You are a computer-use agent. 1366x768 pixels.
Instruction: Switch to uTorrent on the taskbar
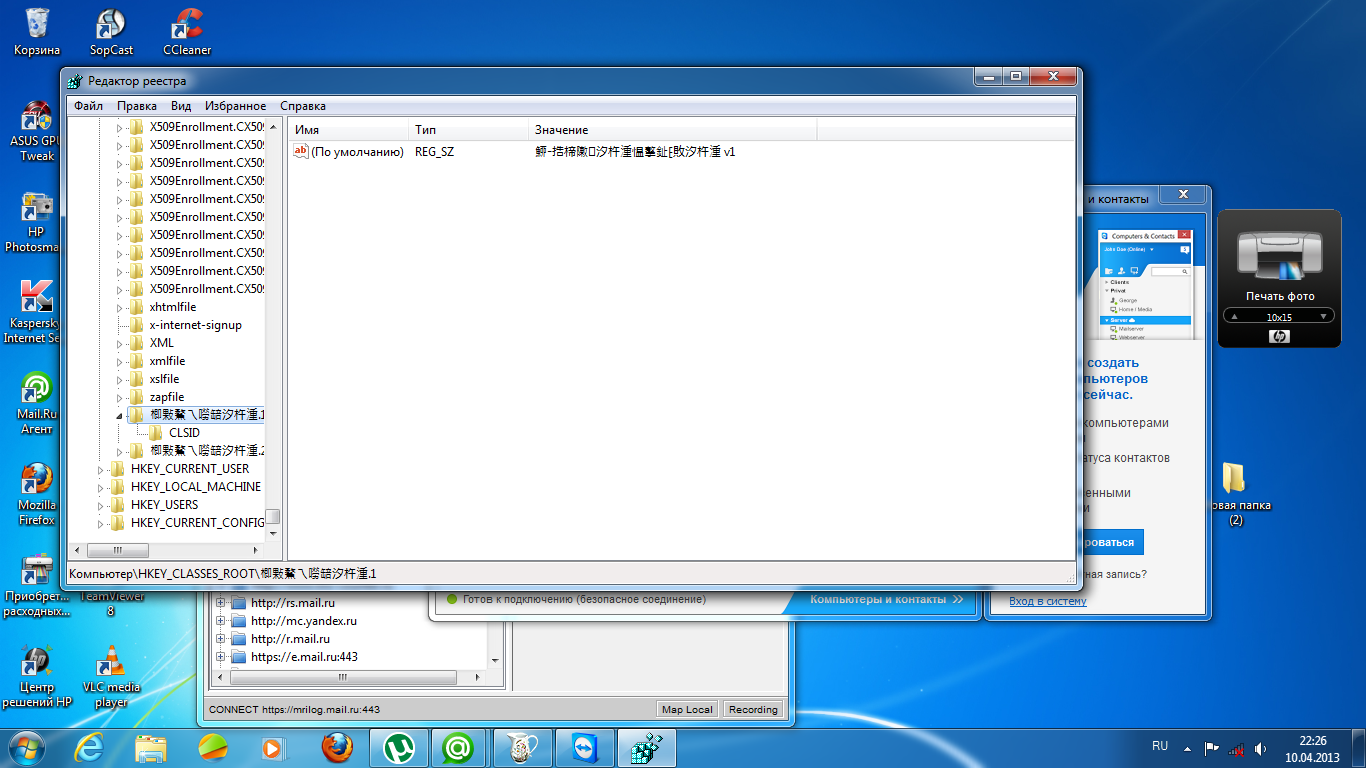(x=400, y=747)
